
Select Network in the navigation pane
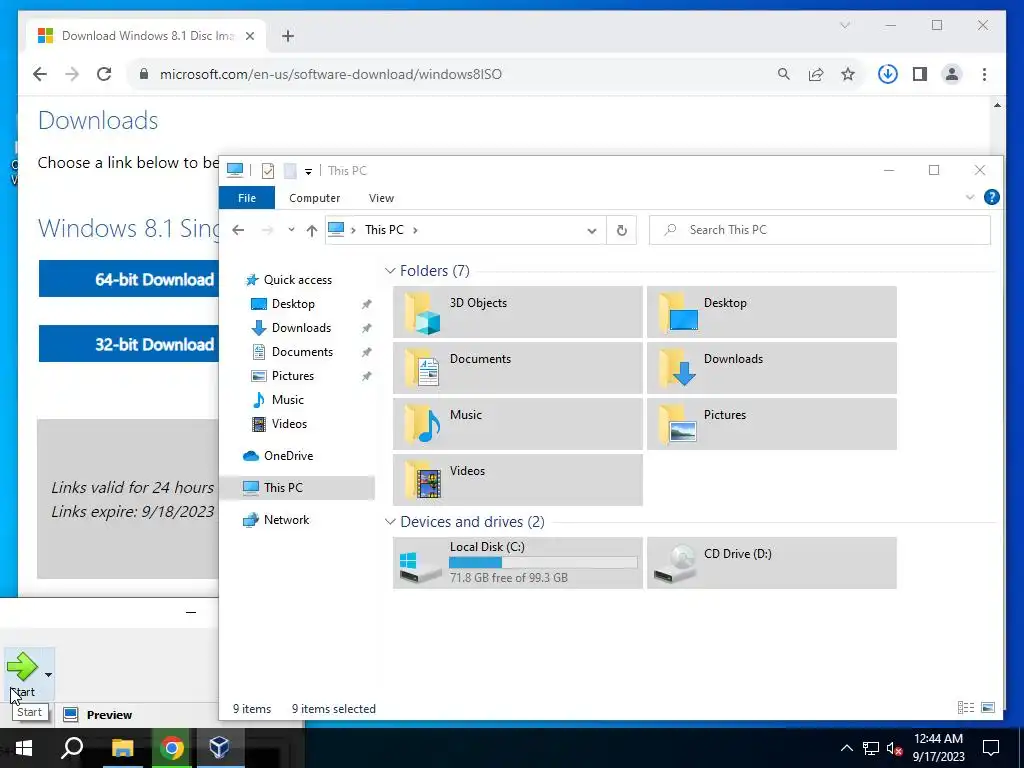(x=286, y=520)
